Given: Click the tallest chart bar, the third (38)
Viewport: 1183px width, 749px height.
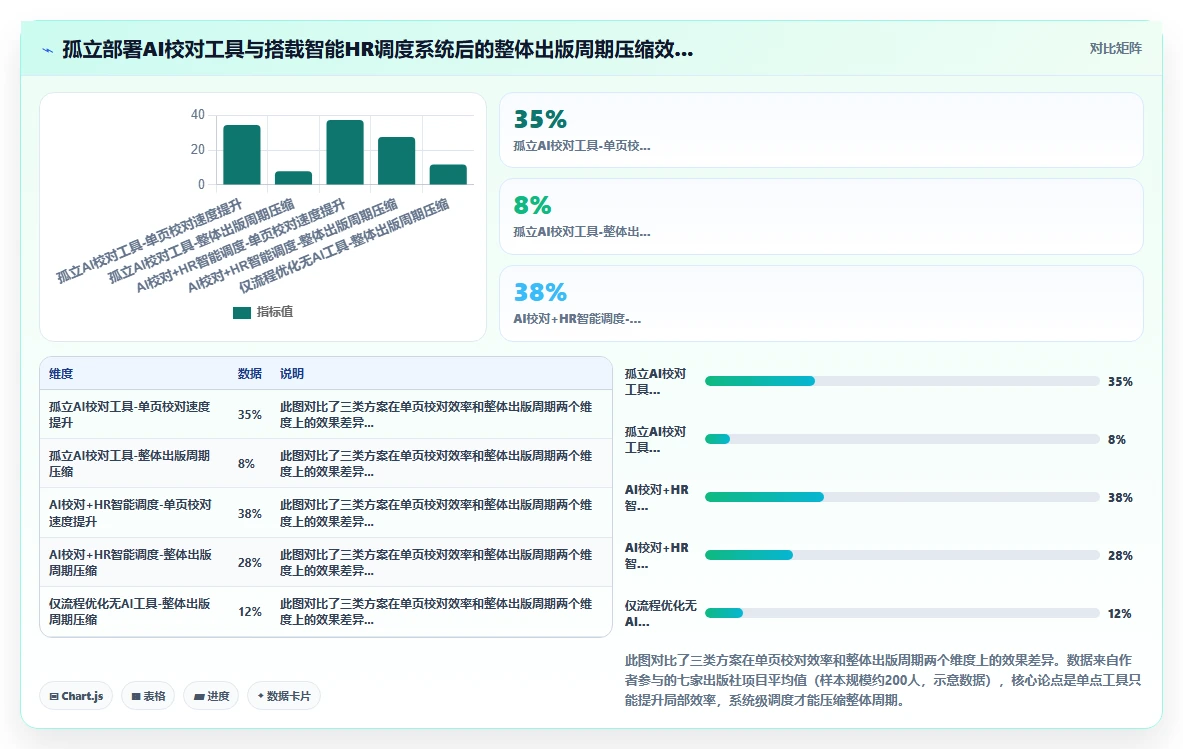Looking at the screenshot, I should tap(345, 152).
